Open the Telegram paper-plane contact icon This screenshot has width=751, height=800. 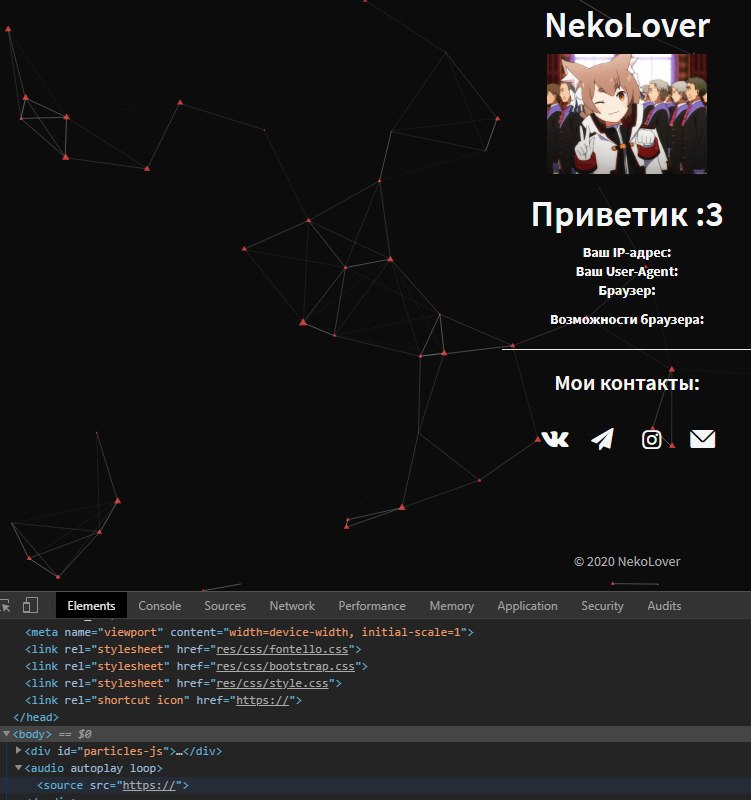(603, 439)
